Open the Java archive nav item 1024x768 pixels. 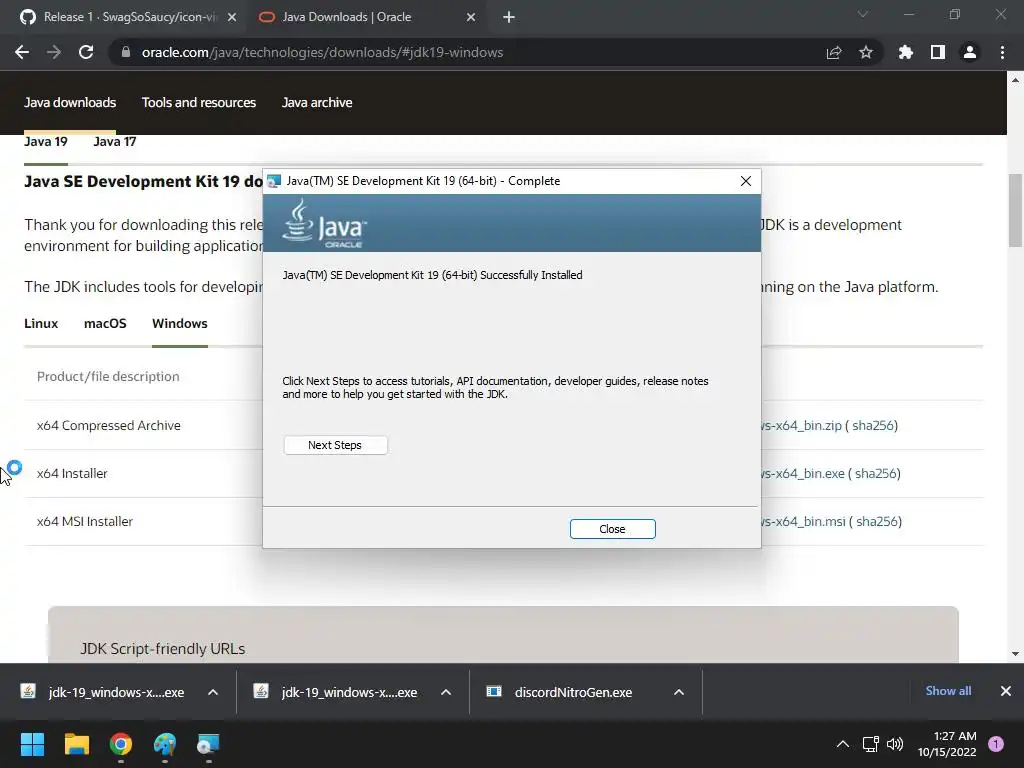[x=317, y=103]
